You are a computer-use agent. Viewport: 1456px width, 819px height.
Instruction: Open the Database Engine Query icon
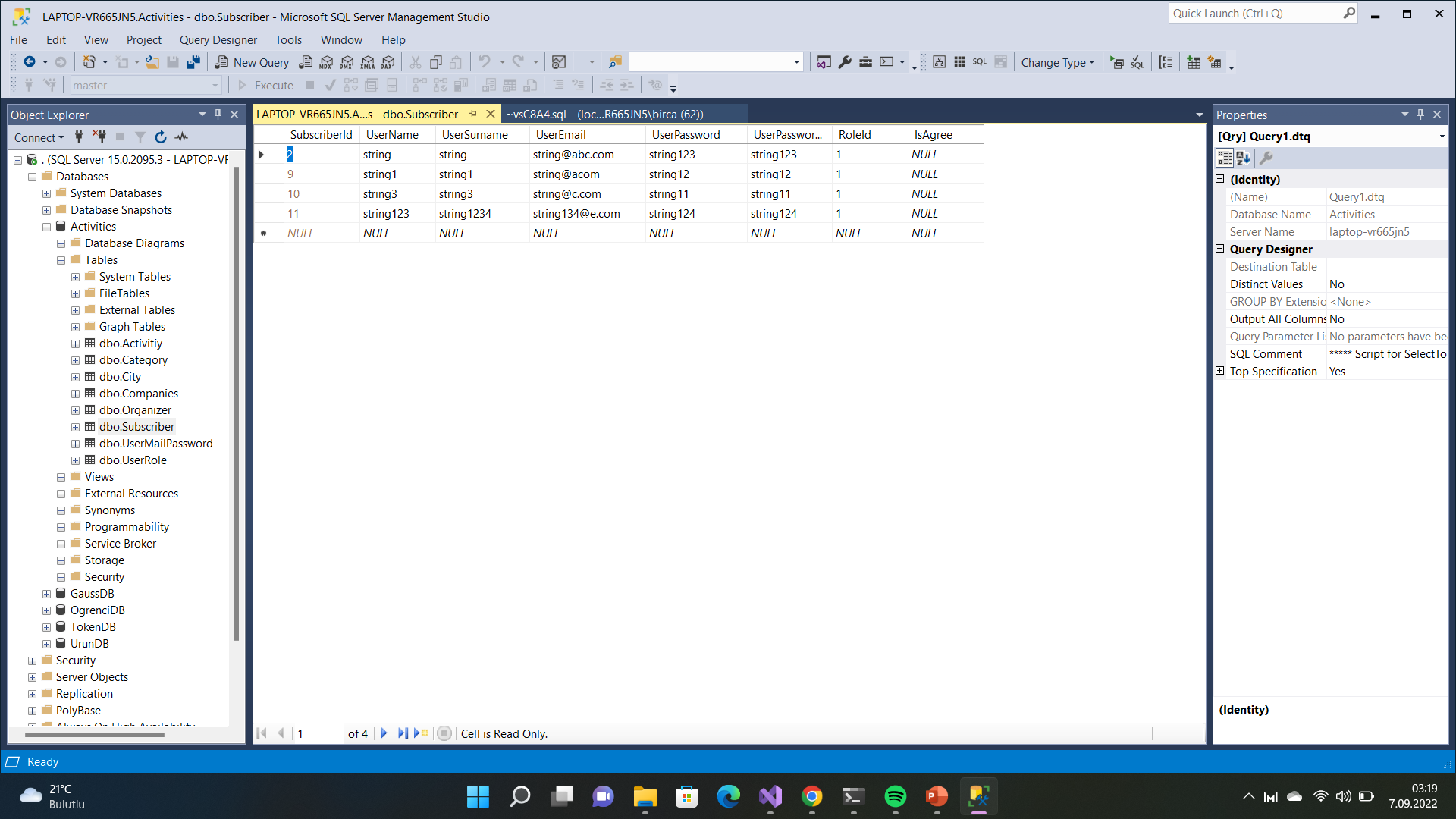[306, 62]
